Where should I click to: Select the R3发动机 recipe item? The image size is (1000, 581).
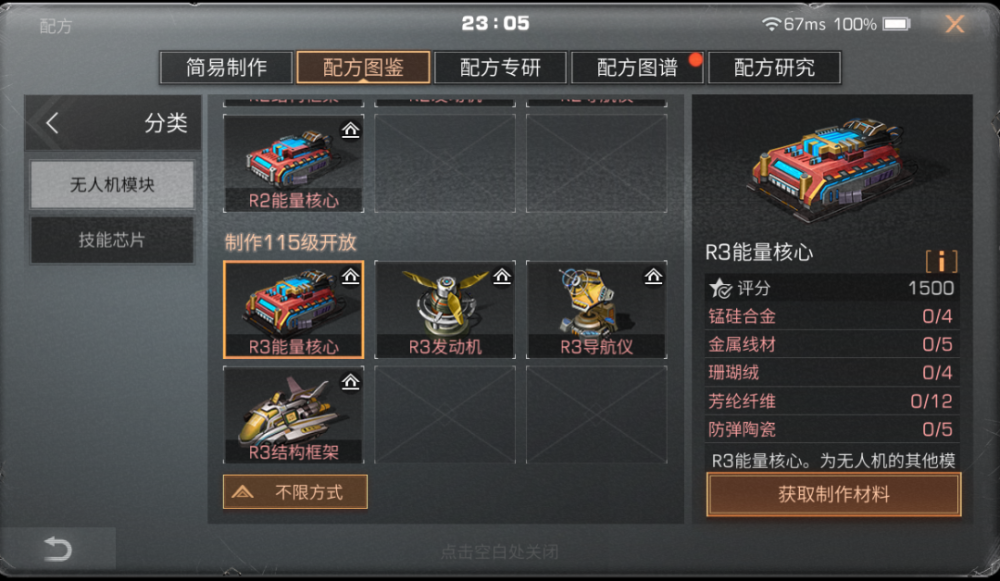445,309
